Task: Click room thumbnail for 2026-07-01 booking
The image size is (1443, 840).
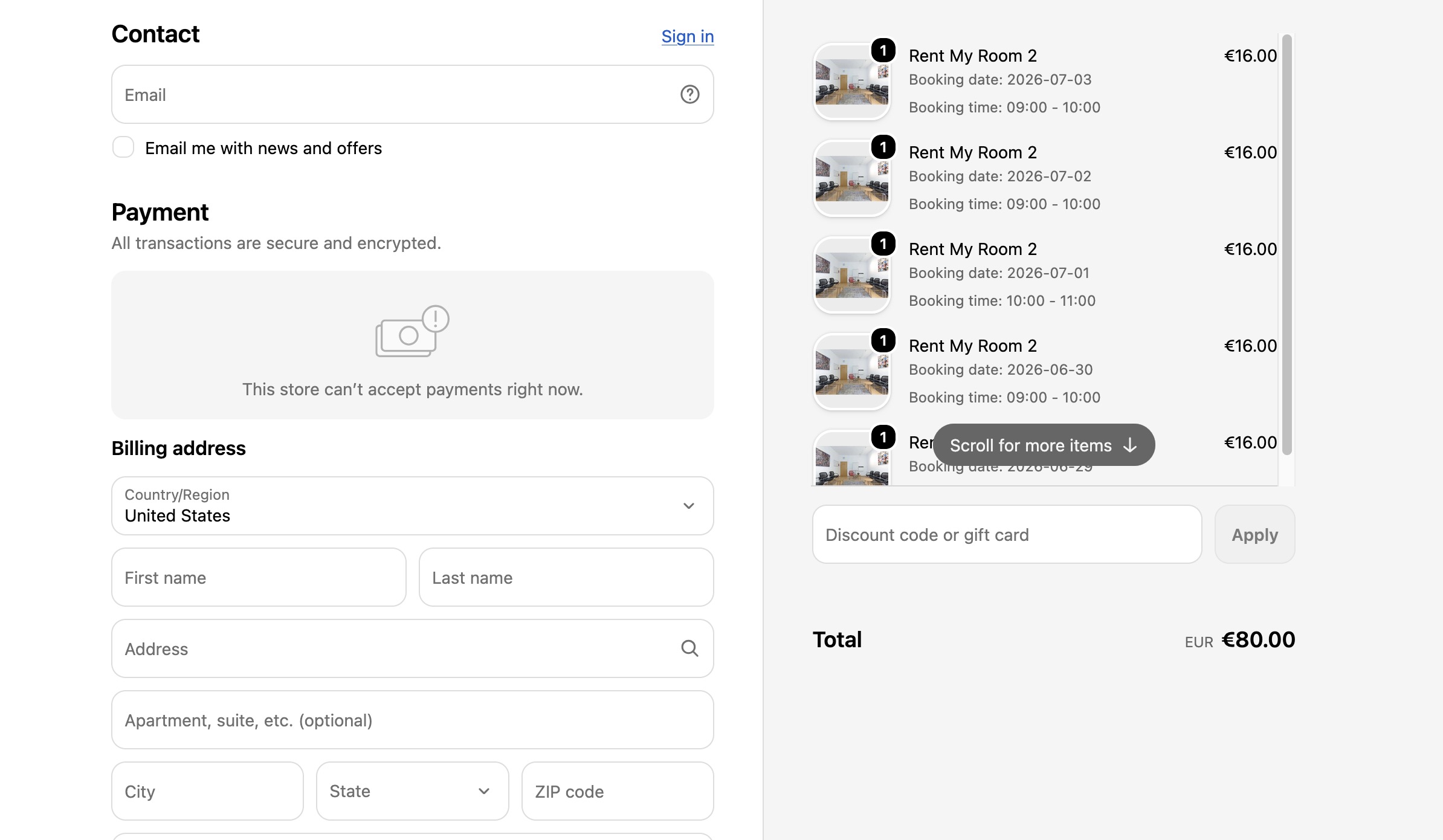Action: click(851, 275)
